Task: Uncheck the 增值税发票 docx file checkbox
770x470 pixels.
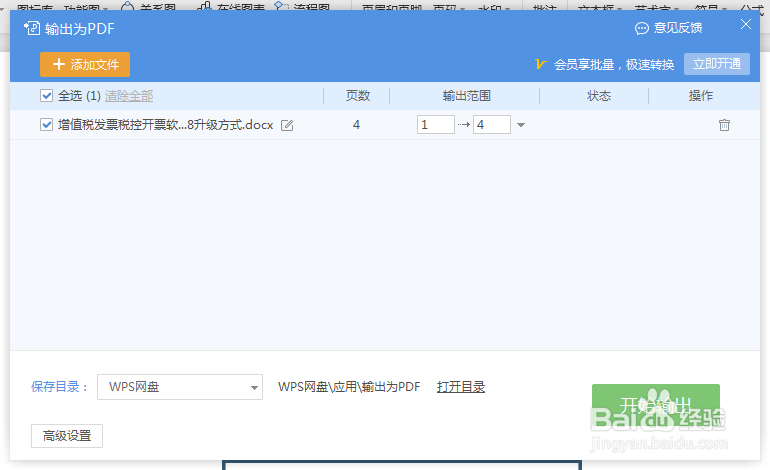Action: tap(47, 124)
